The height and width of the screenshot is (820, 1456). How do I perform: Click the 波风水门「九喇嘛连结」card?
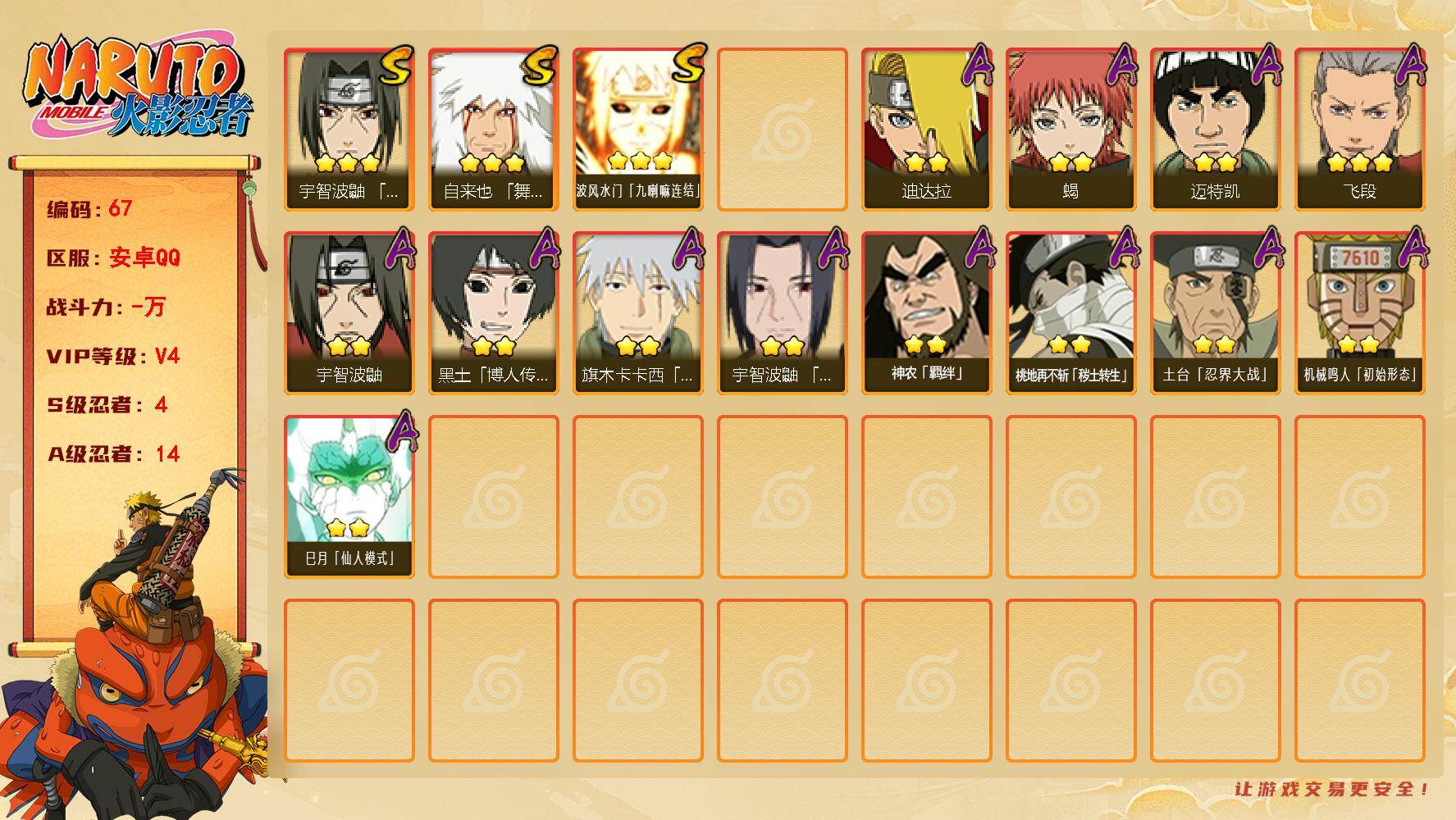(x=637, y=129)
